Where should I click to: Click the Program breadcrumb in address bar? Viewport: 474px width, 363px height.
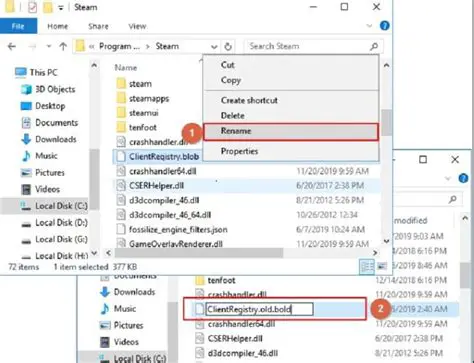pos(119,46)
